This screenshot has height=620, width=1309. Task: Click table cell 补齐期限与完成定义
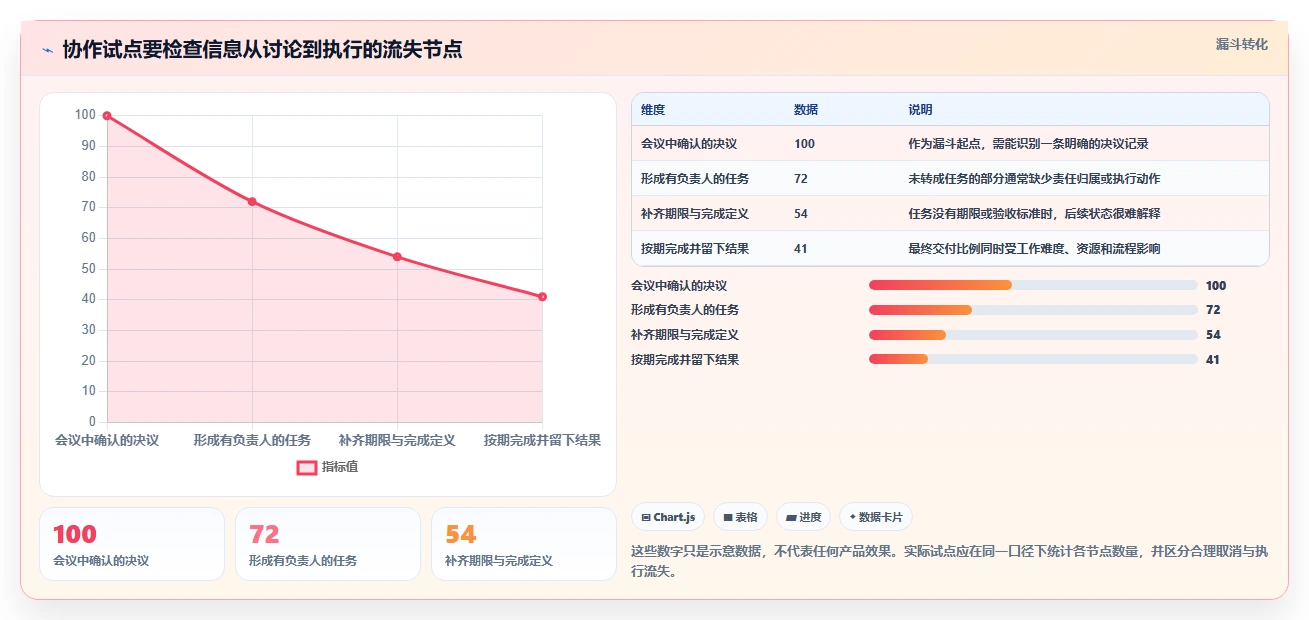[695, 214]
